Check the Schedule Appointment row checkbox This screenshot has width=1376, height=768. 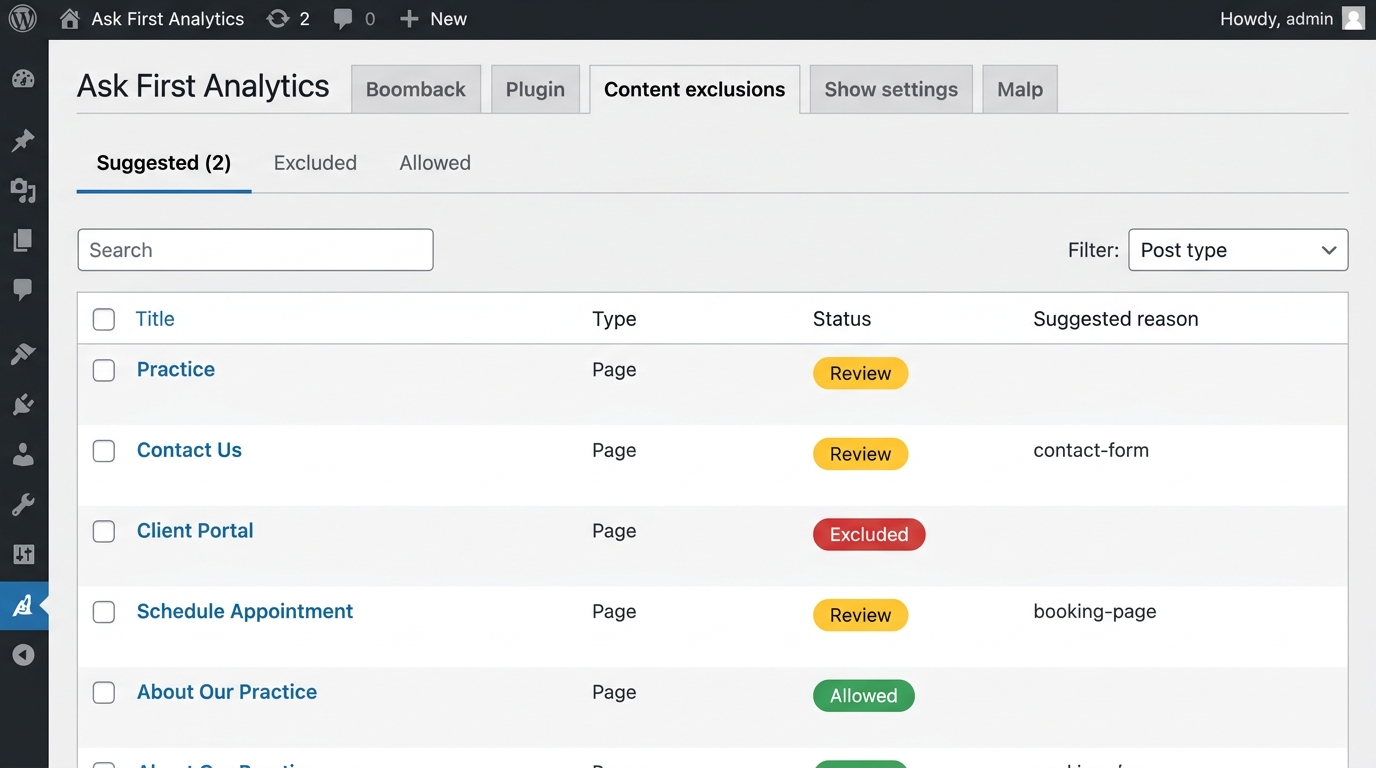[104, 612]
